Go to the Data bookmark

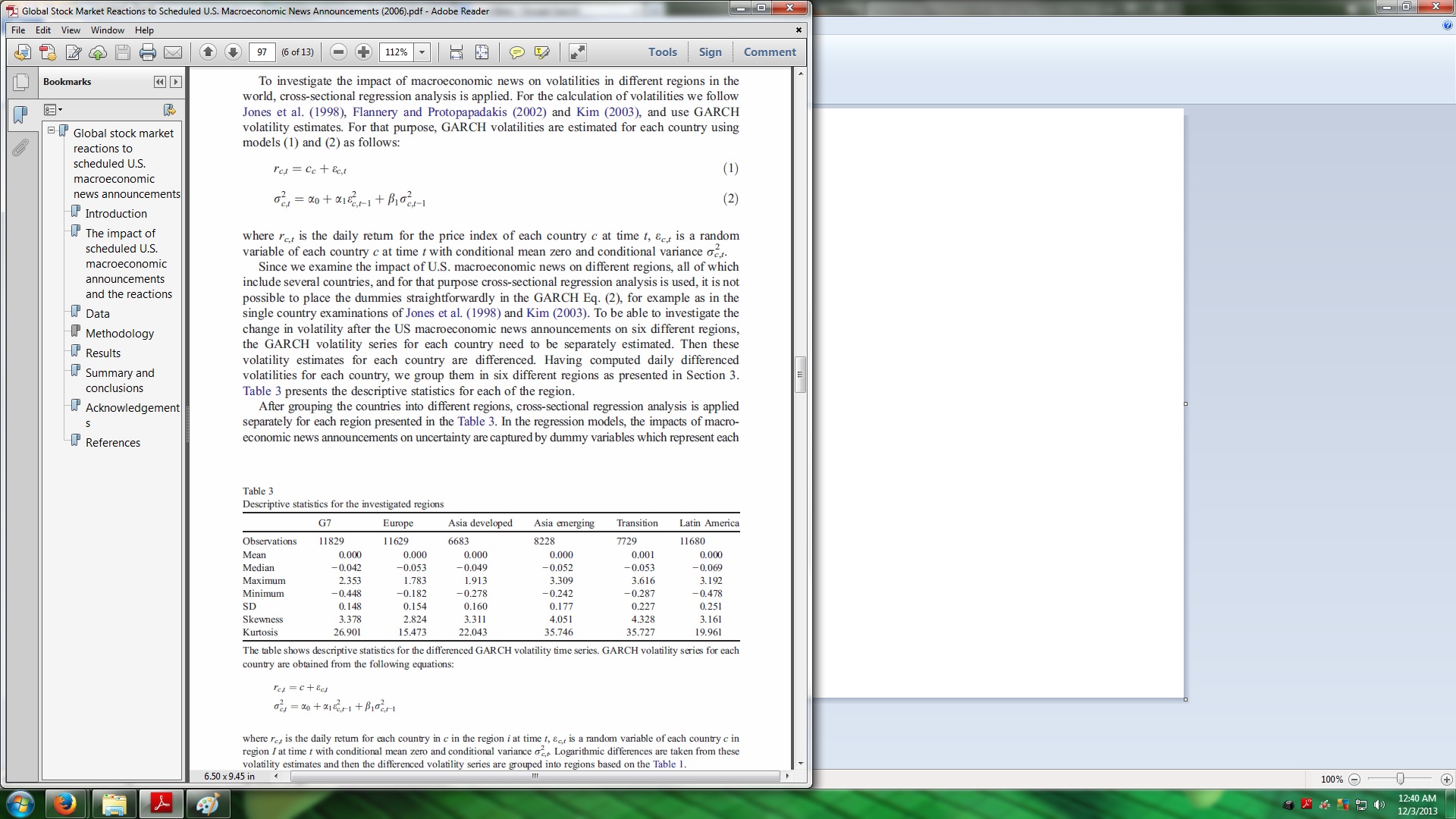click(x=97, y=314)
